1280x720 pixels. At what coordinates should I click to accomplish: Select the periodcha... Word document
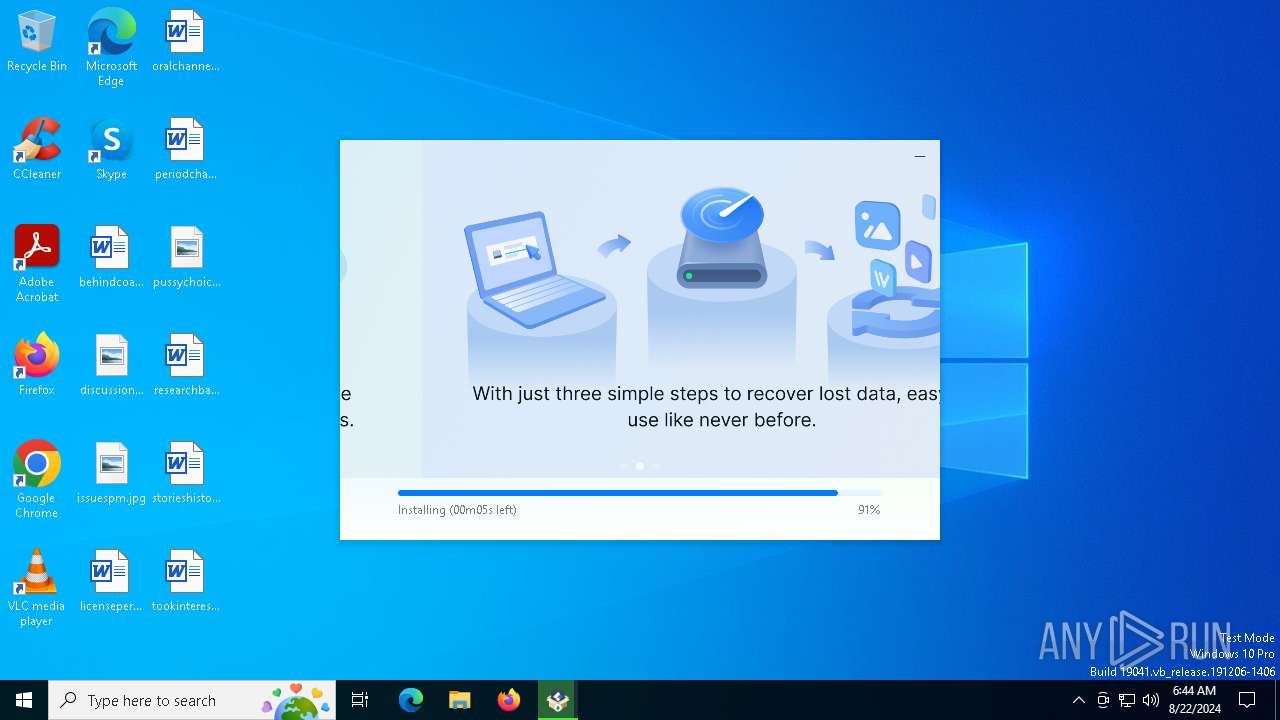[x=185, y=150]
